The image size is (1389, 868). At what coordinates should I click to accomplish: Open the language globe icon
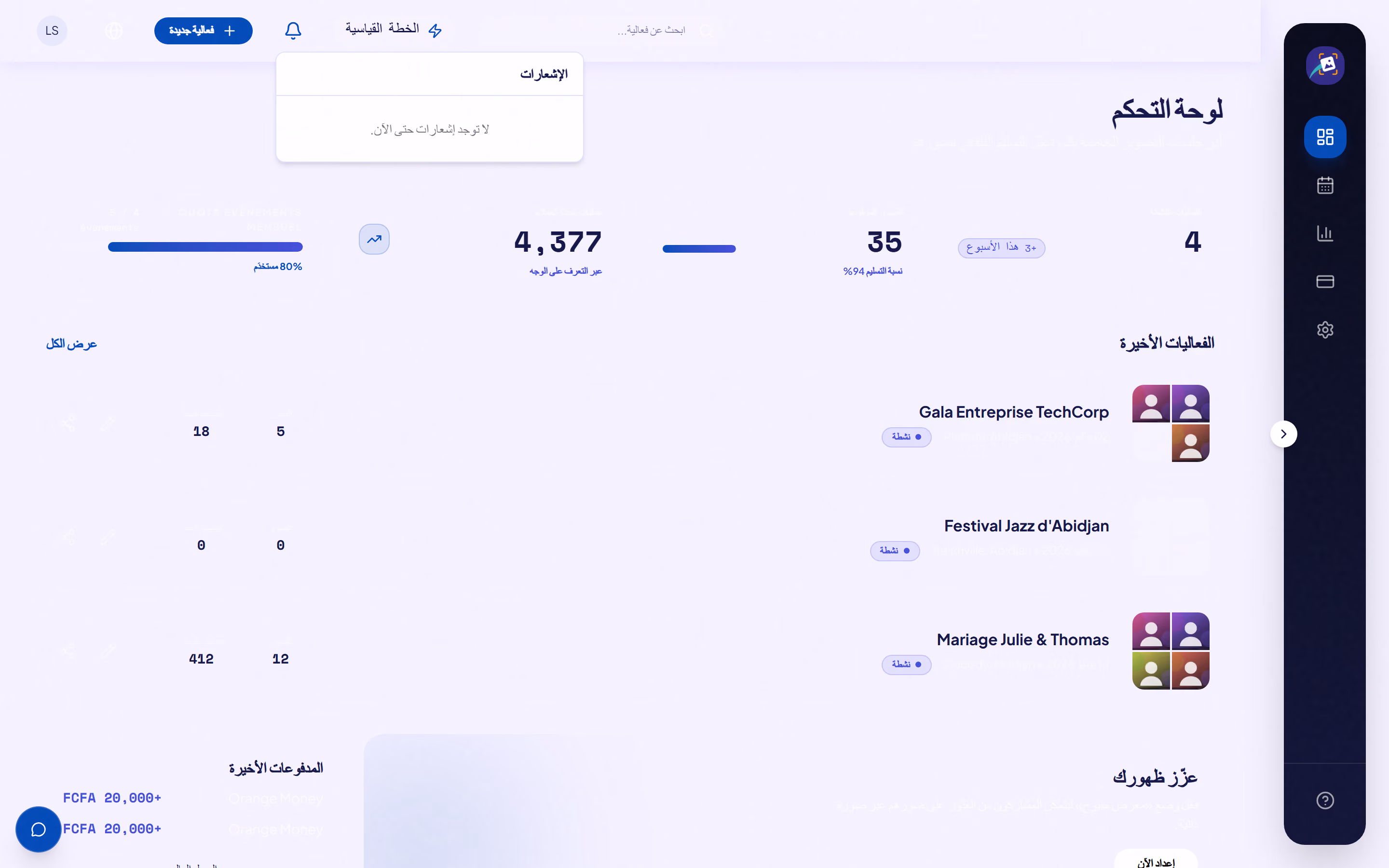pyautogui.click(x=114, y=30)
